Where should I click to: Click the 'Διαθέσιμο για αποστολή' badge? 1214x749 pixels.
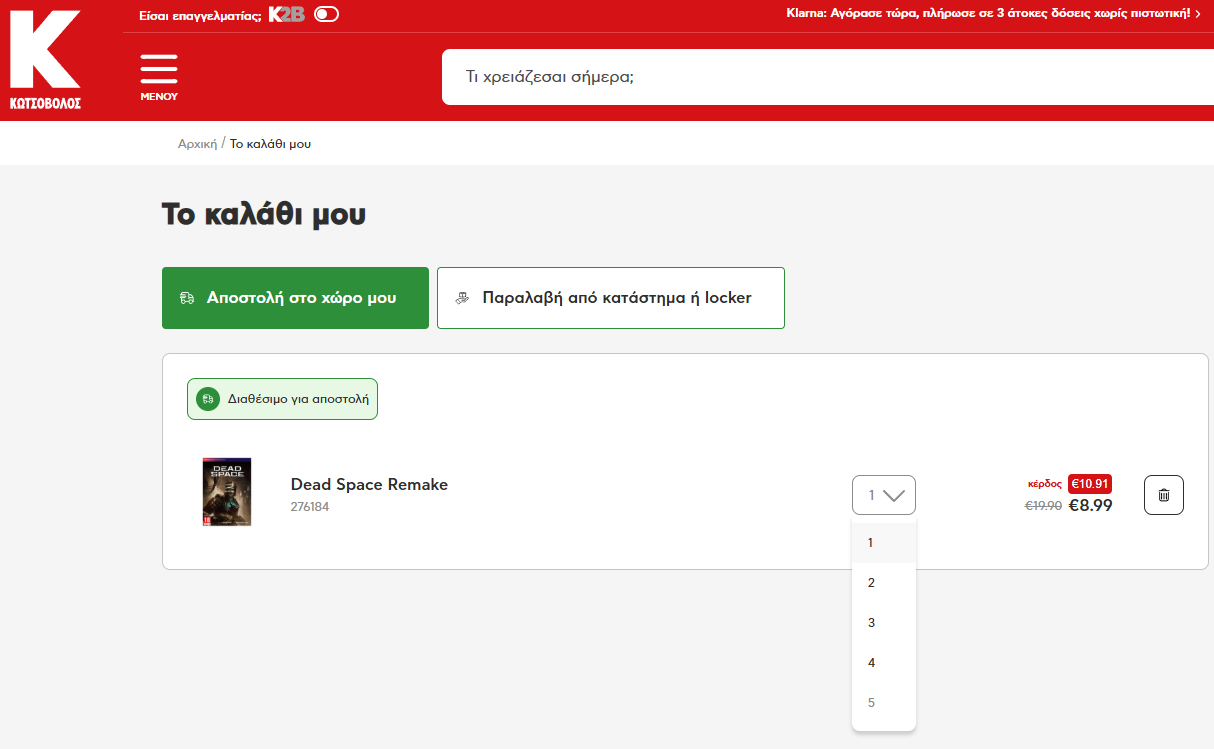(282, 399)
